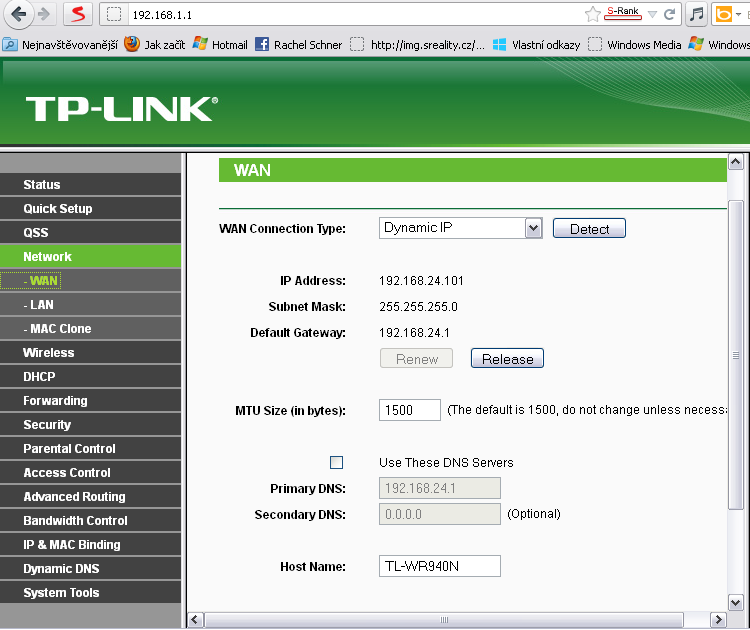Screen dimensions: 750x630
Task: Enable Use These DNS Servers checkbox
Action: [x=336, y=462]
